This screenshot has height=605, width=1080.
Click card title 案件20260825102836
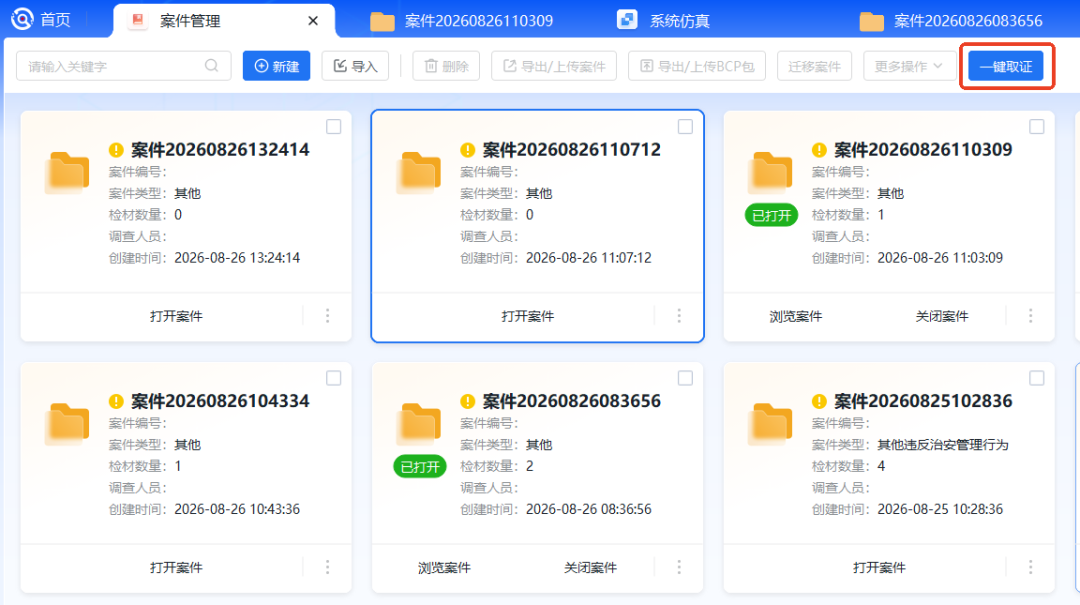(x=923, y=401)
